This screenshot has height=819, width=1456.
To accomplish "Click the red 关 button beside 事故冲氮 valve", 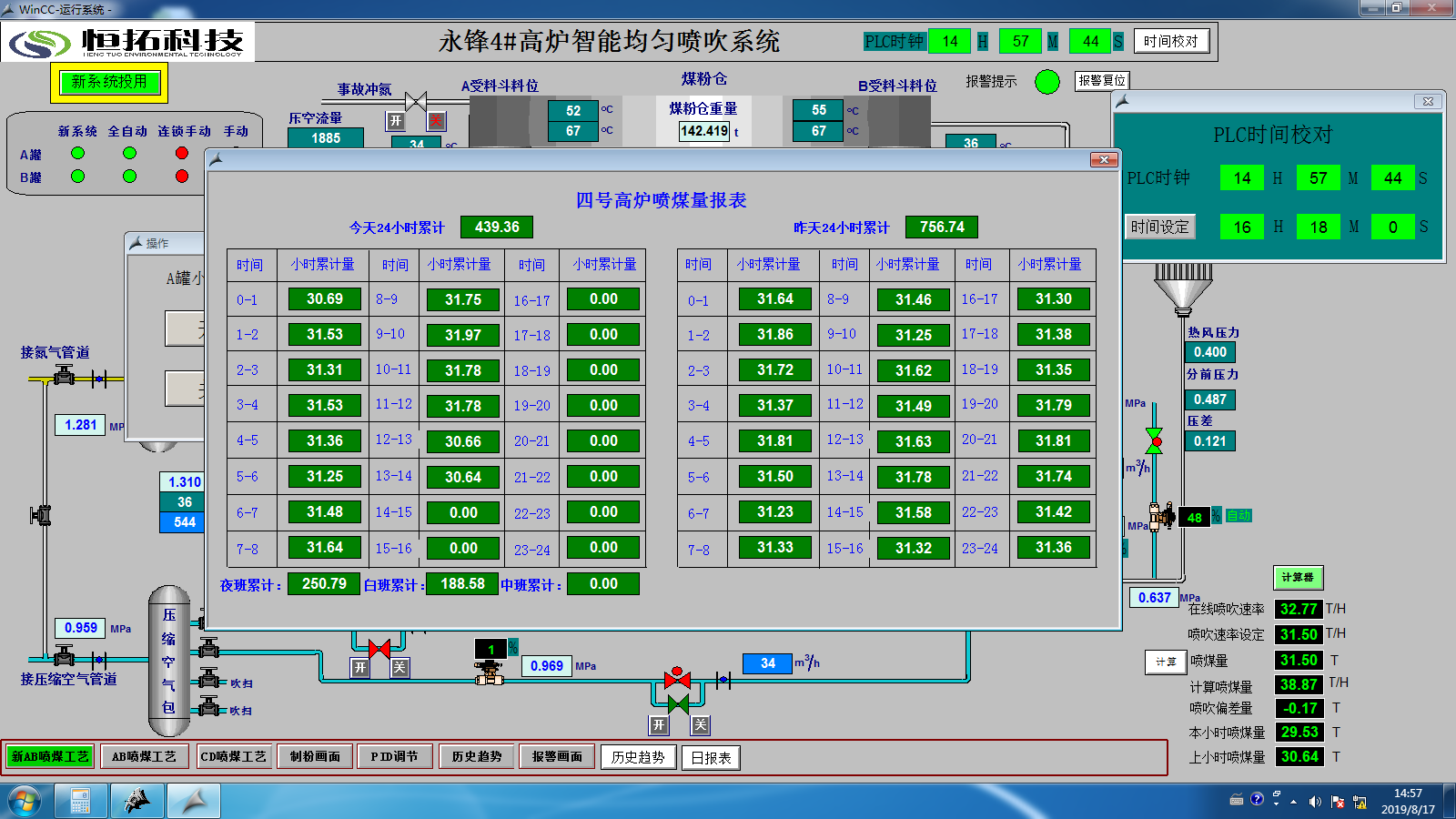I will (x=437, y=120).
